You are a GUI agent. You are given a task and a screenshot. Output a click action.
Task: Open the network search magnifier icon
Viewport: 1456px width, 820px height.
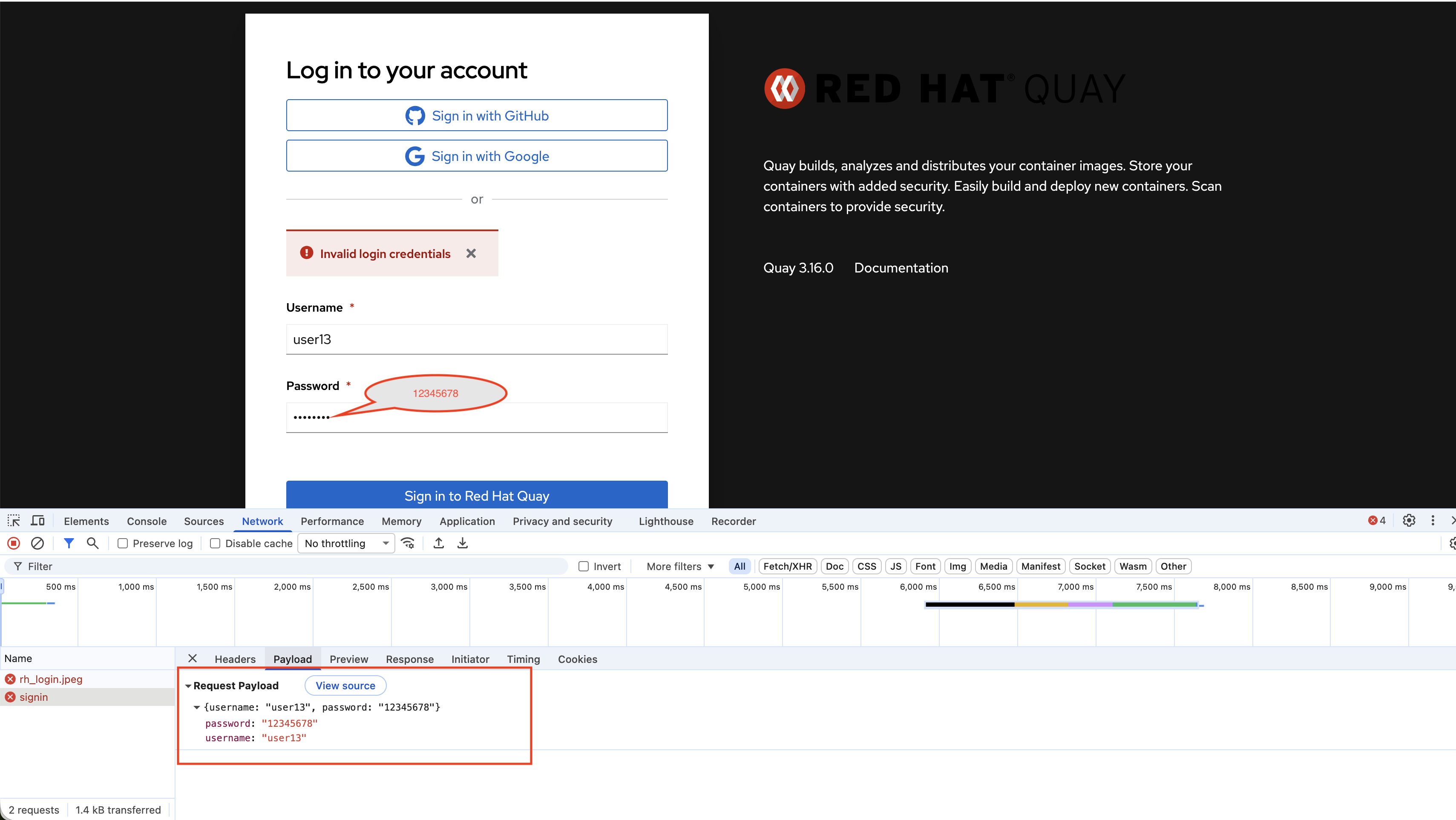pyautogui.click(x=93, y=543)
